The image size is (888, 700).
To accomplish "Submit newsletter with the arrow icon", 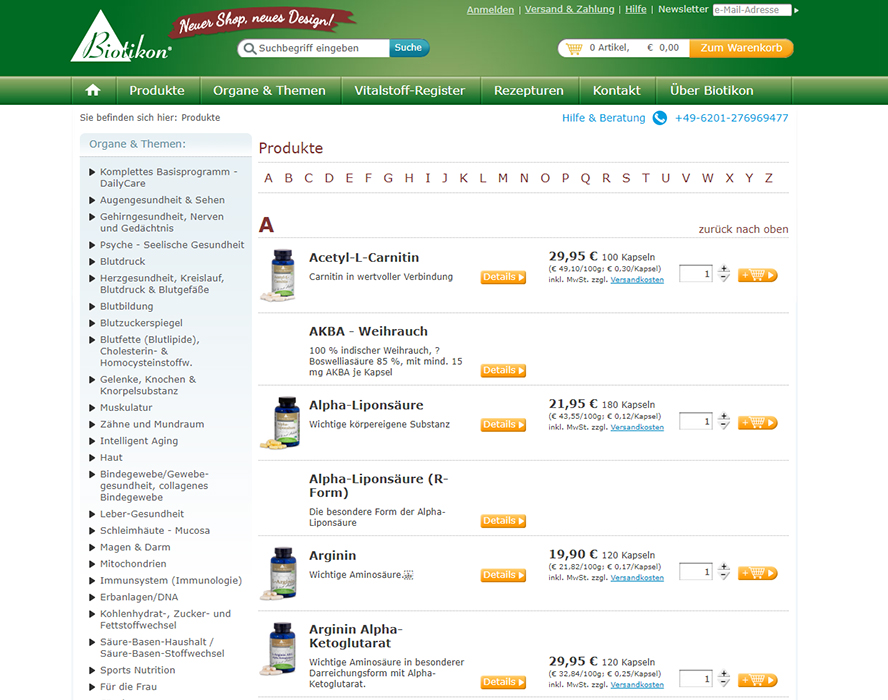I will point(796,10).
